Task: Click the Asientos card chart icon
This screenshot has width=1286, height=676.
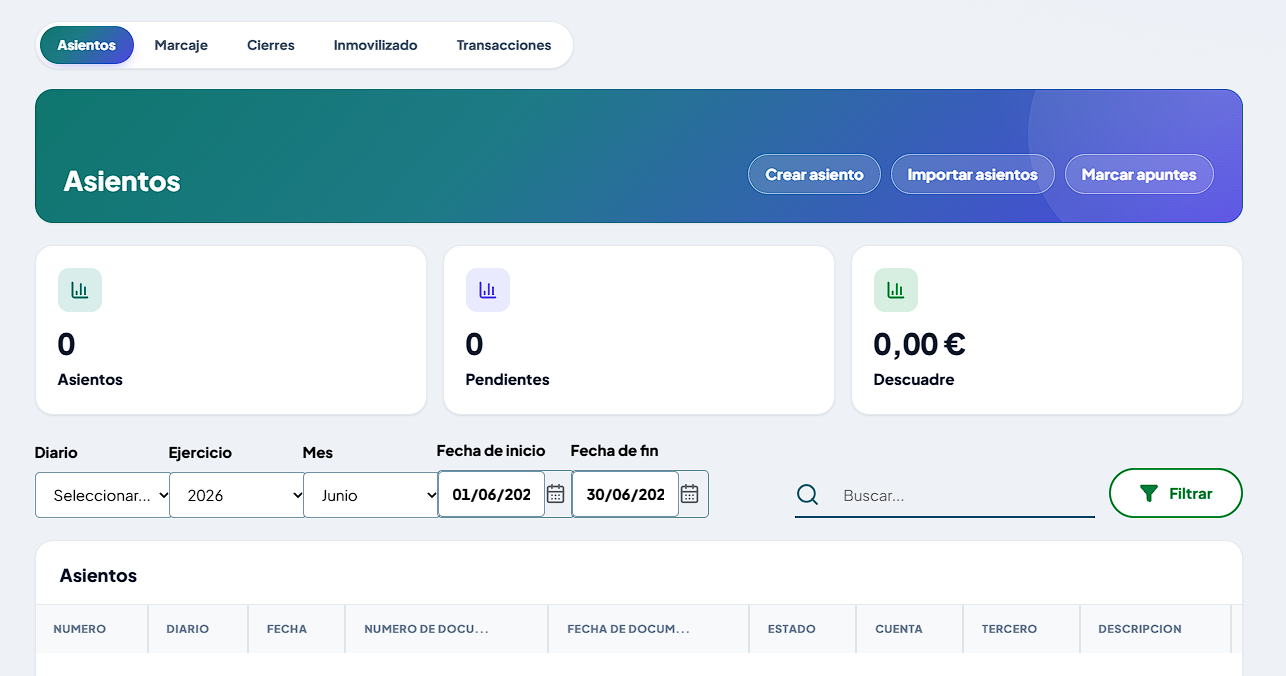Action: tap(80, 290)
